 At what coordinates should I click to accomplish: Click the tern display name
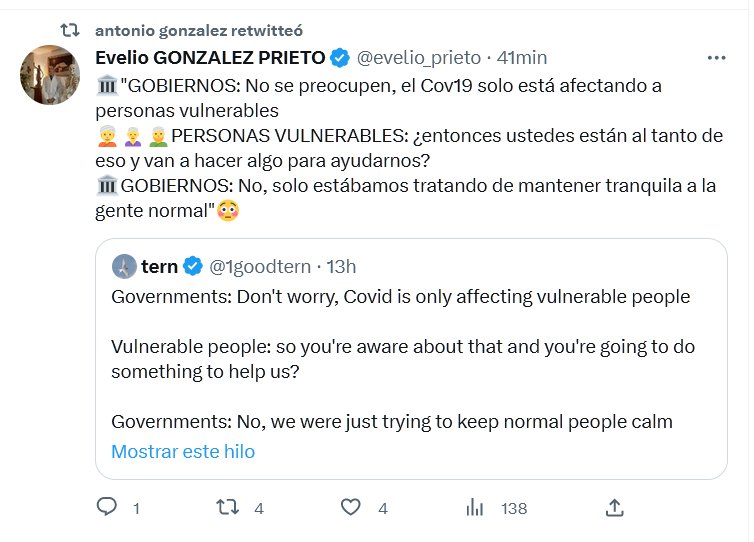click(x=159, y=266)
